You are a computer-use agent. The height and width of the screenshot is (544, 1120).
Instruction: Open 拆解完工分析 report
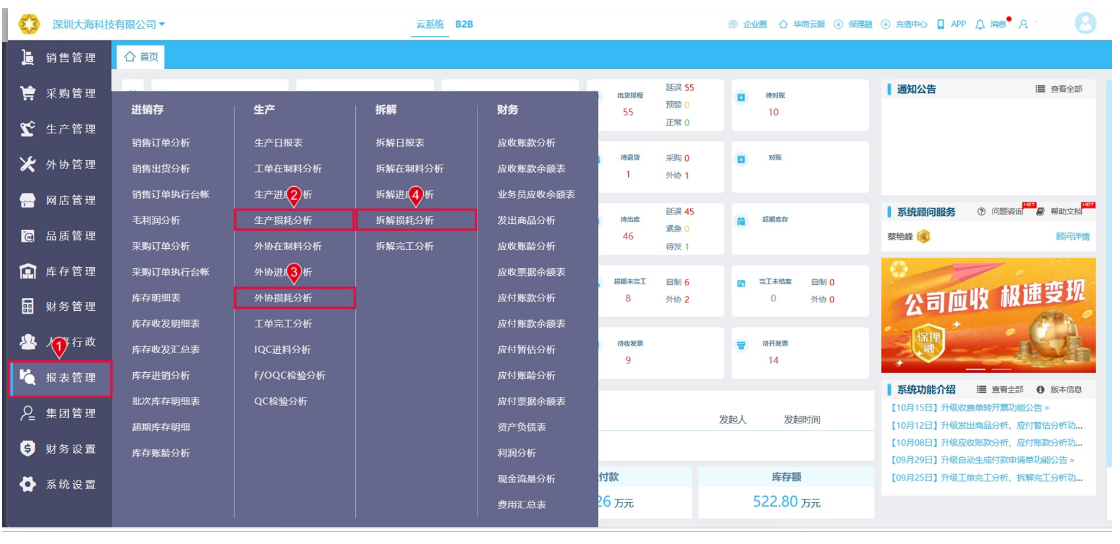click(x=404, y=246)
